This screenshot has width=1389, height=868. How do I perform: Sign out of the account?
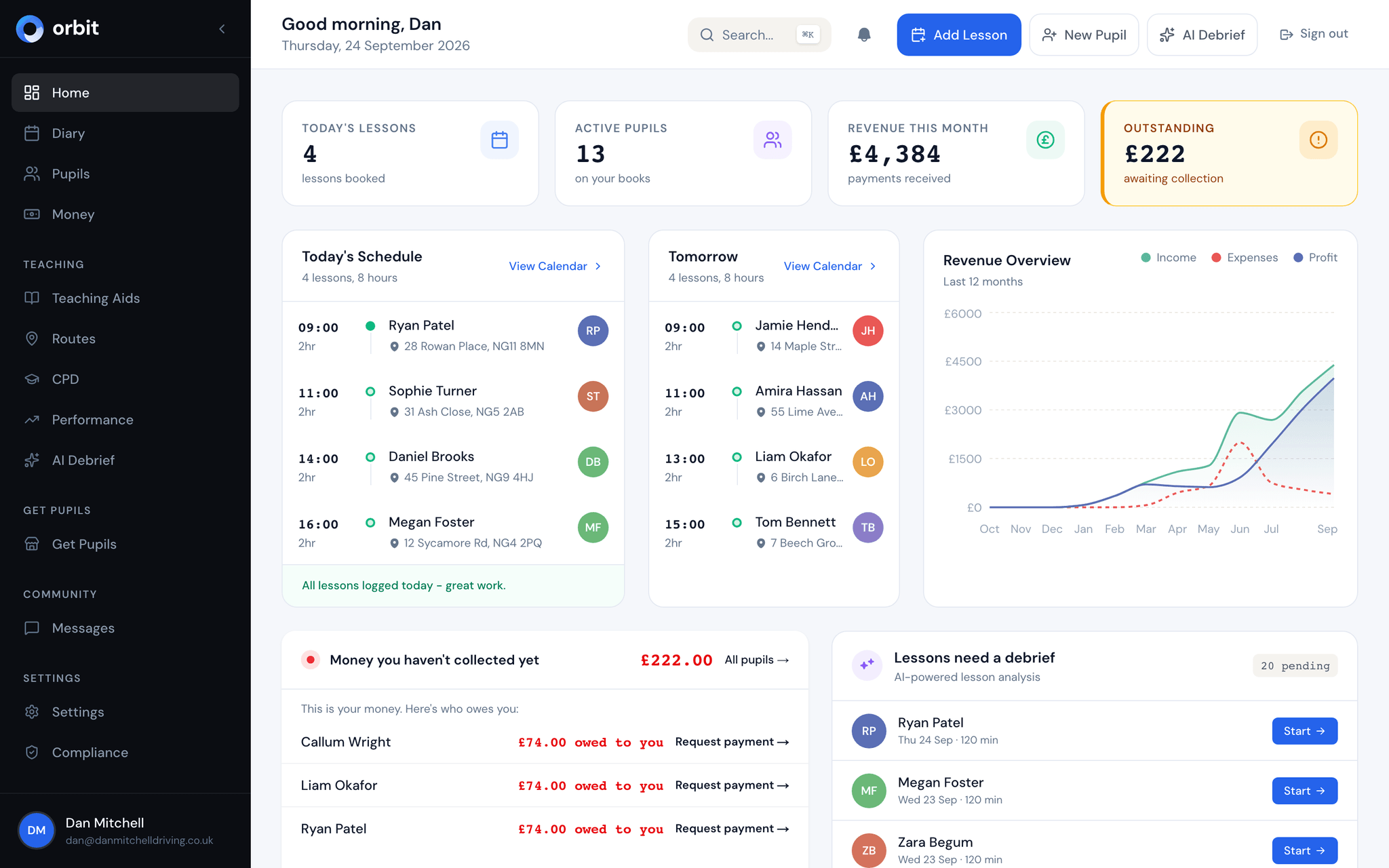click(x=1313, y=34)
